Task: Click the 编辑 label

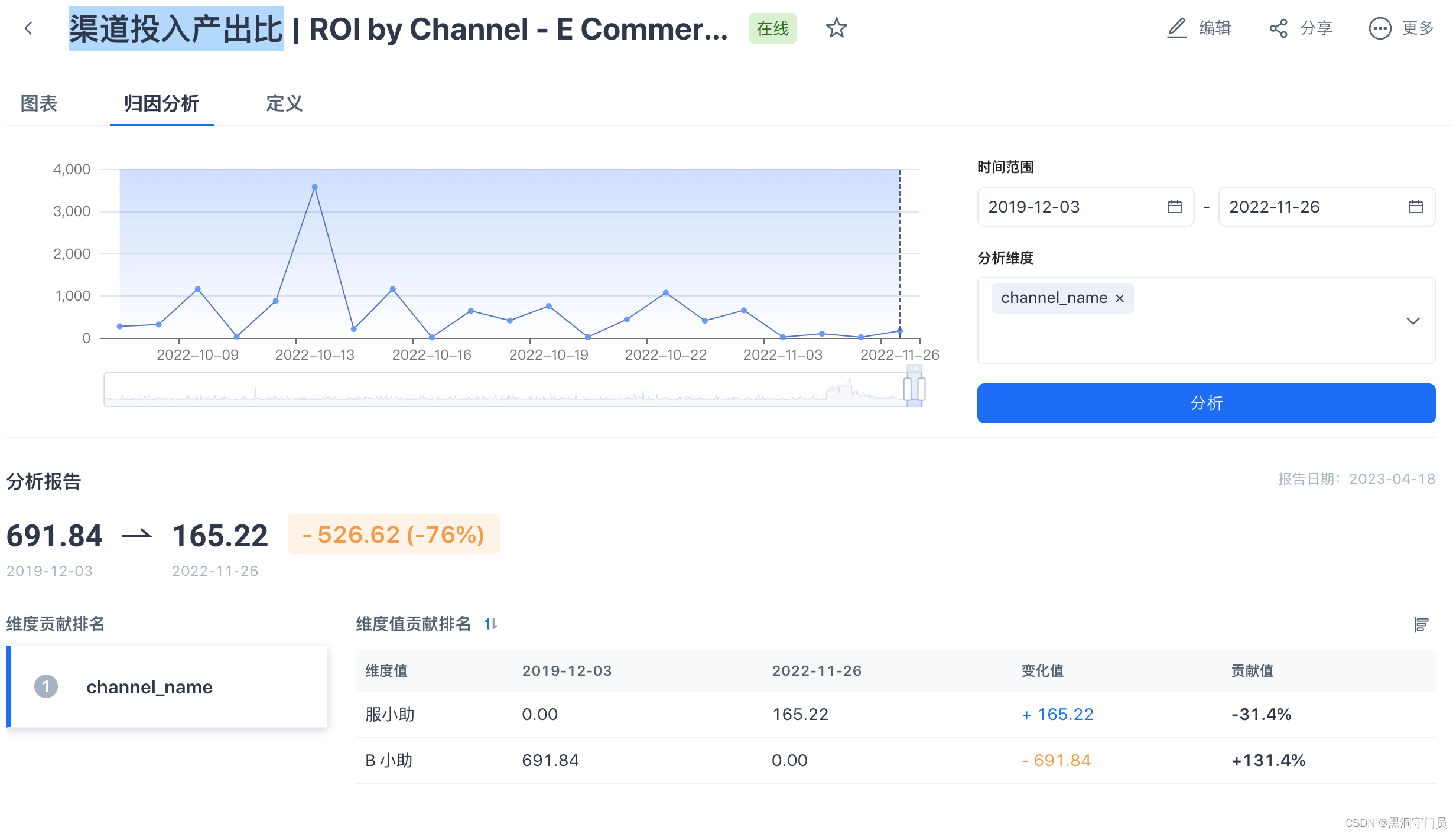Action: [x=1215, y=28]
